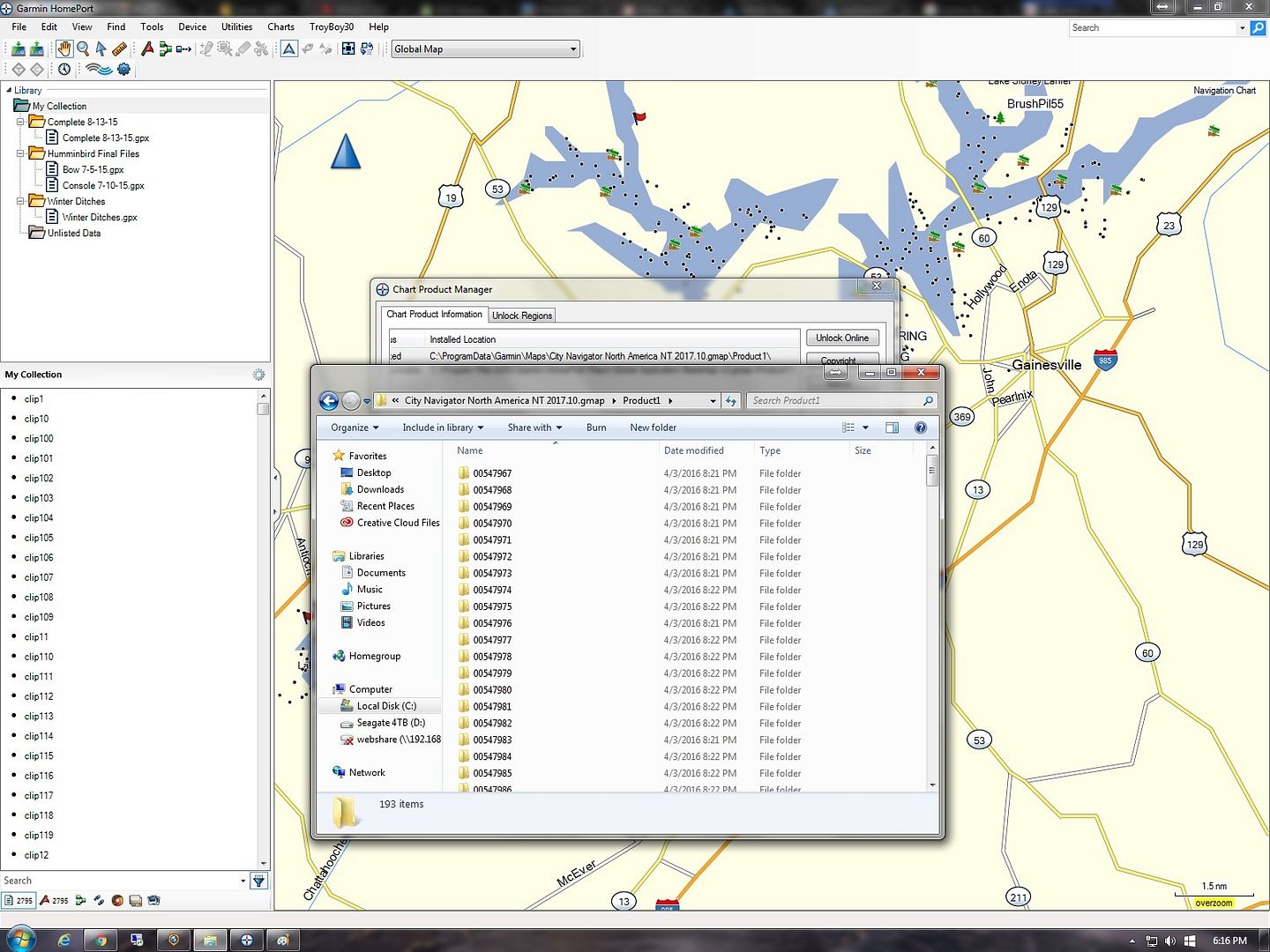This screenshot has height=952, width=1270.
Task: Select the Hand pan tool
Action: pos(64,49)
